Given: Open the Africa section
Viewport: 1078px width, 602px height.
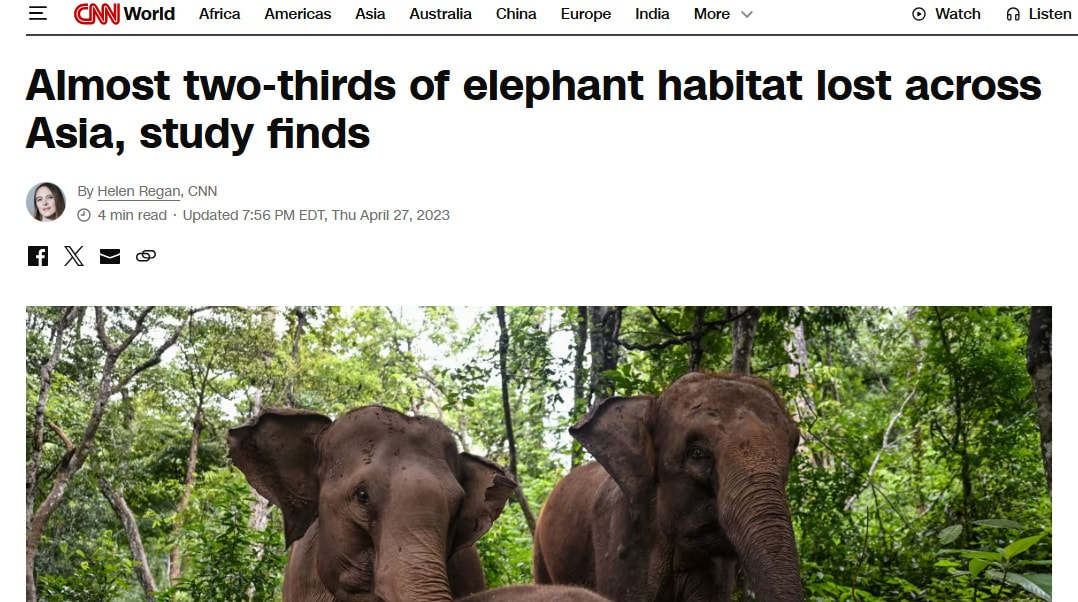Looking at the screenshot, I should 219,14.
